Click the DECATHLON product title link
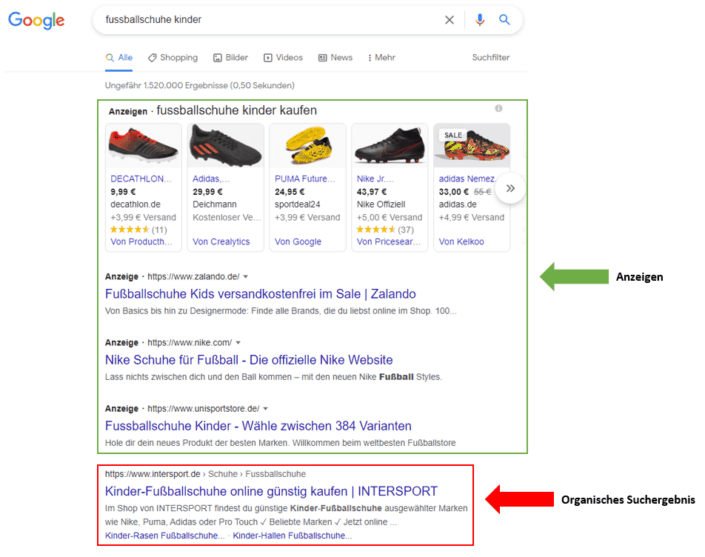The image size is (705, 557). pyautogui.click(x=141, y=179)
